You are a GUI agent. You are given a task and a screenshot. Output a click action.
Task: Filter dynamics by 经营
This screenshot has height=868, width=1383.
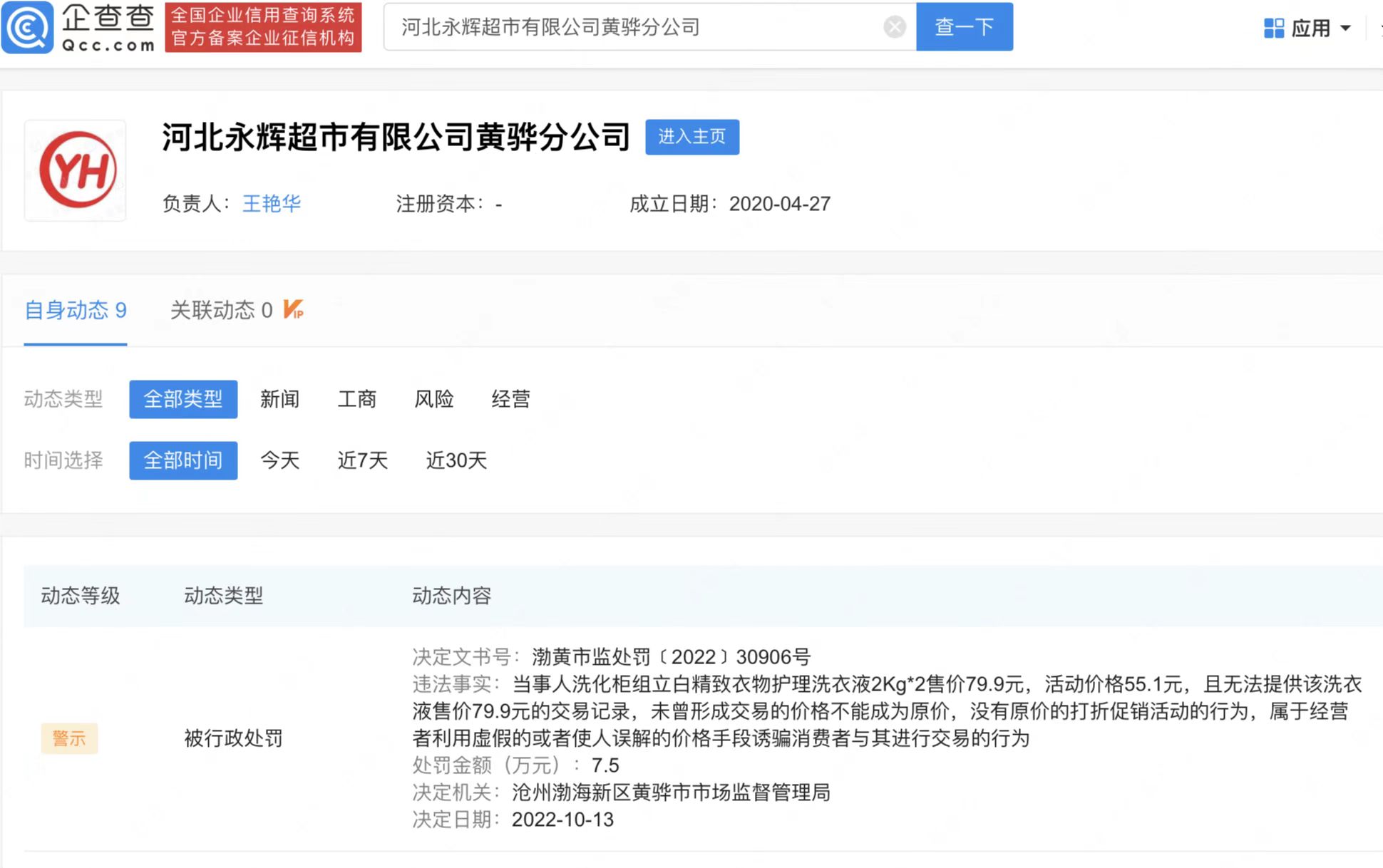pos(510,399)
